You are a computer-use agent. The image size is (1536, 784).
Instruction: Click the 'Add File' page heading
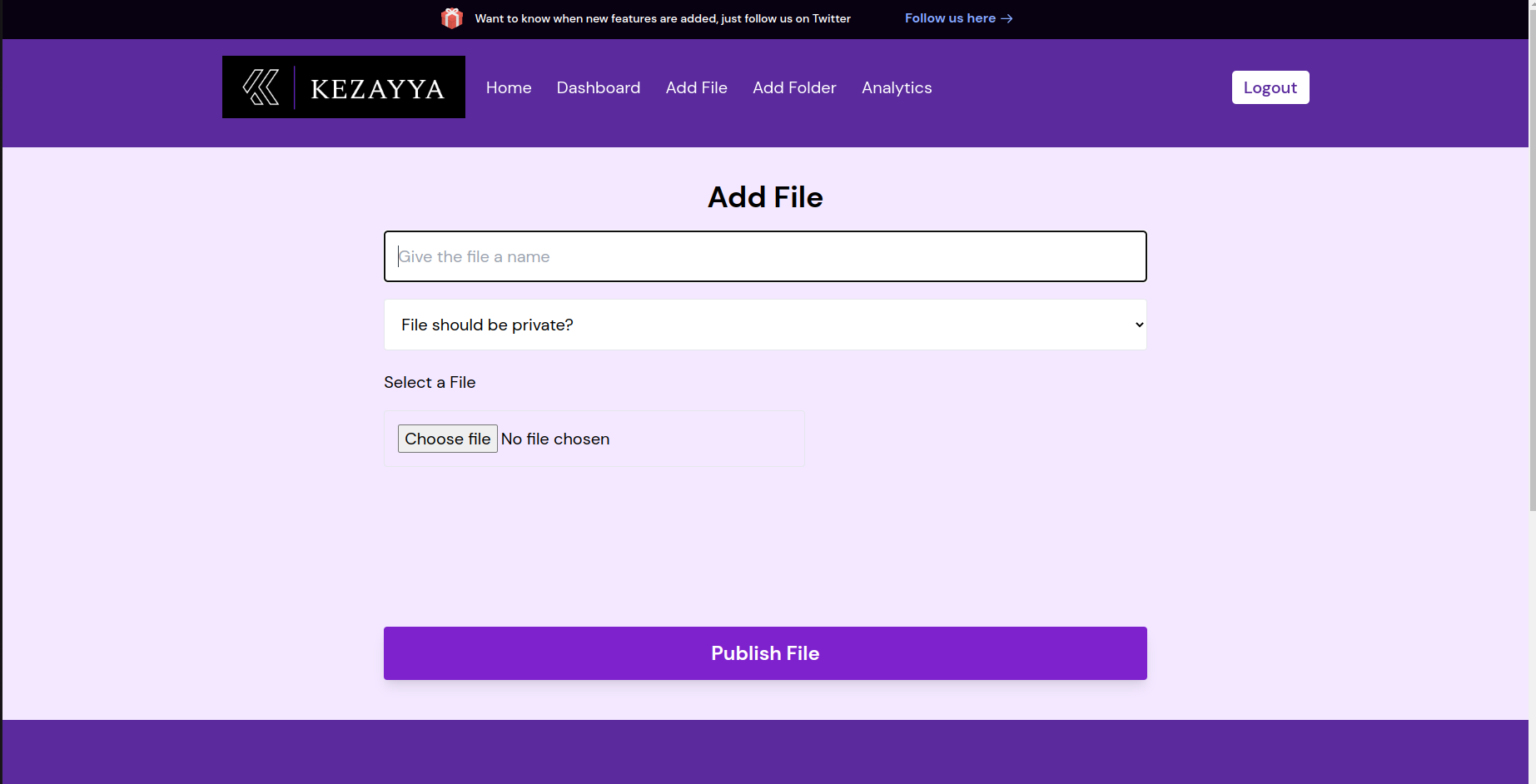765,197
